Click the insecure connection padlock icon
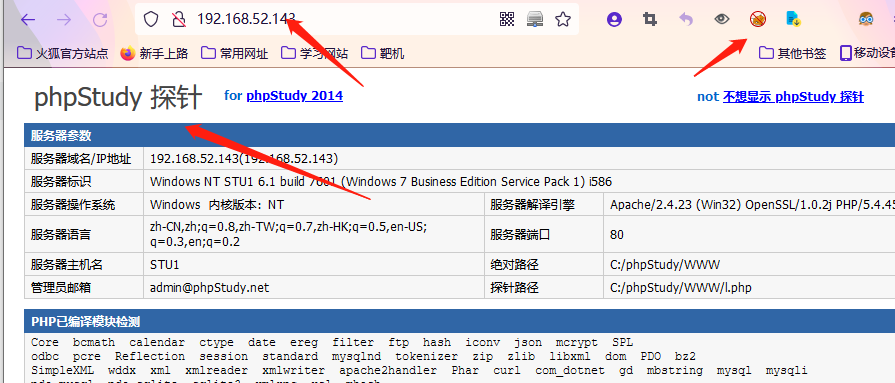This screenshot has width=895, height=383. point(179,20)
